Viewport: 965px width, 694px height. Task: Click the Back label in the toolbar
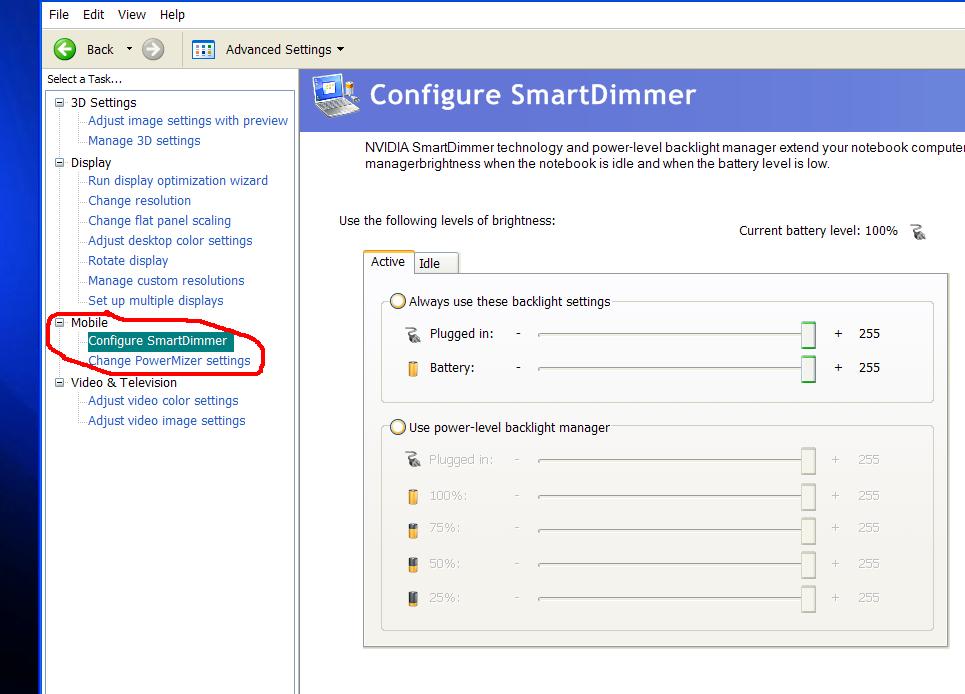(x=100, y=49)
